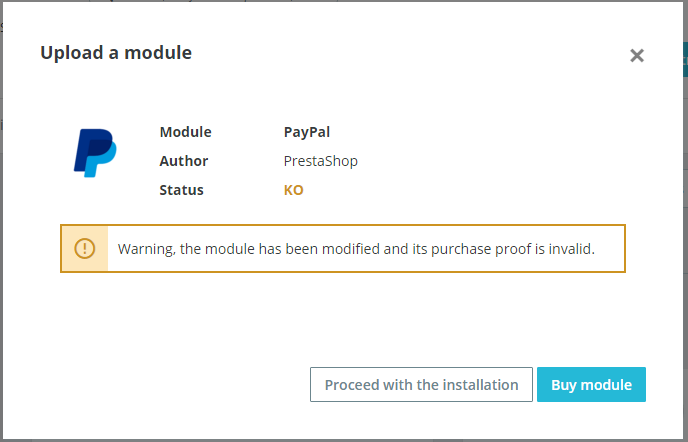Click the word 'invalid' ending the warning
The height and width of the screenshot is (442, 688).
coord(571,249)
